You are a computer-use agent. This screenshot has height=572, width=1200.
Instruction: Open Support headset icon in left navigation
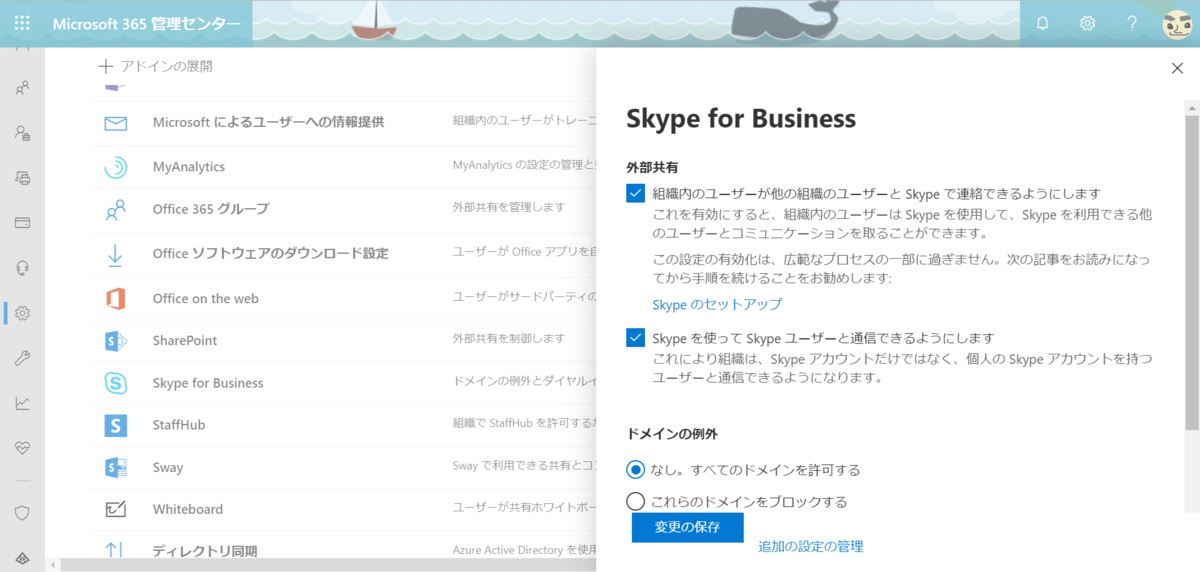point(22,268)
